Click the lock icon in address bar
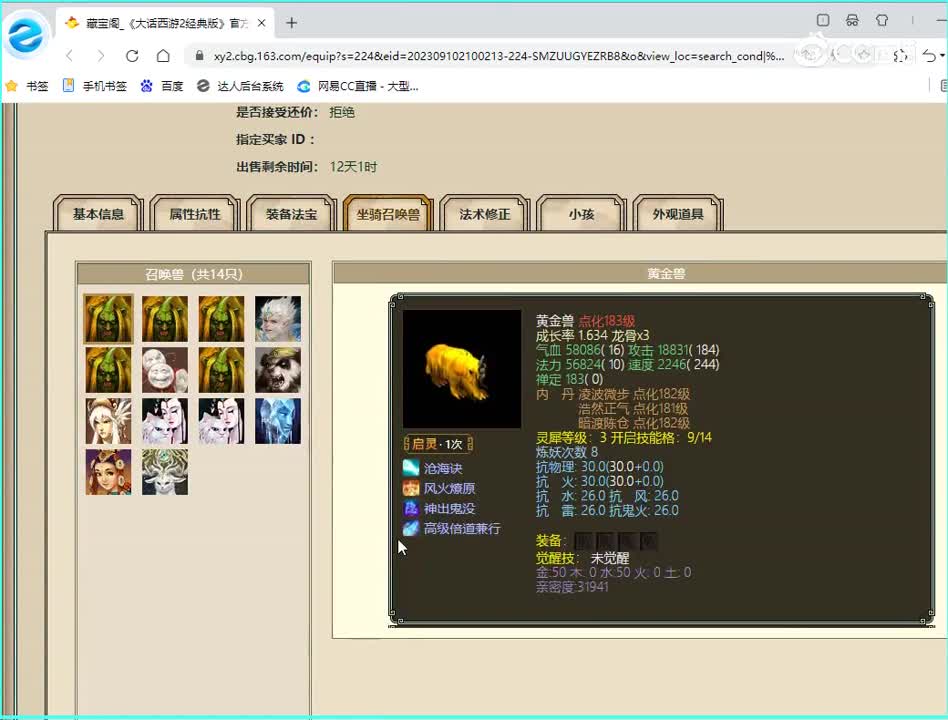This screenshot has width=948, height=720. [x=200, y=56]
